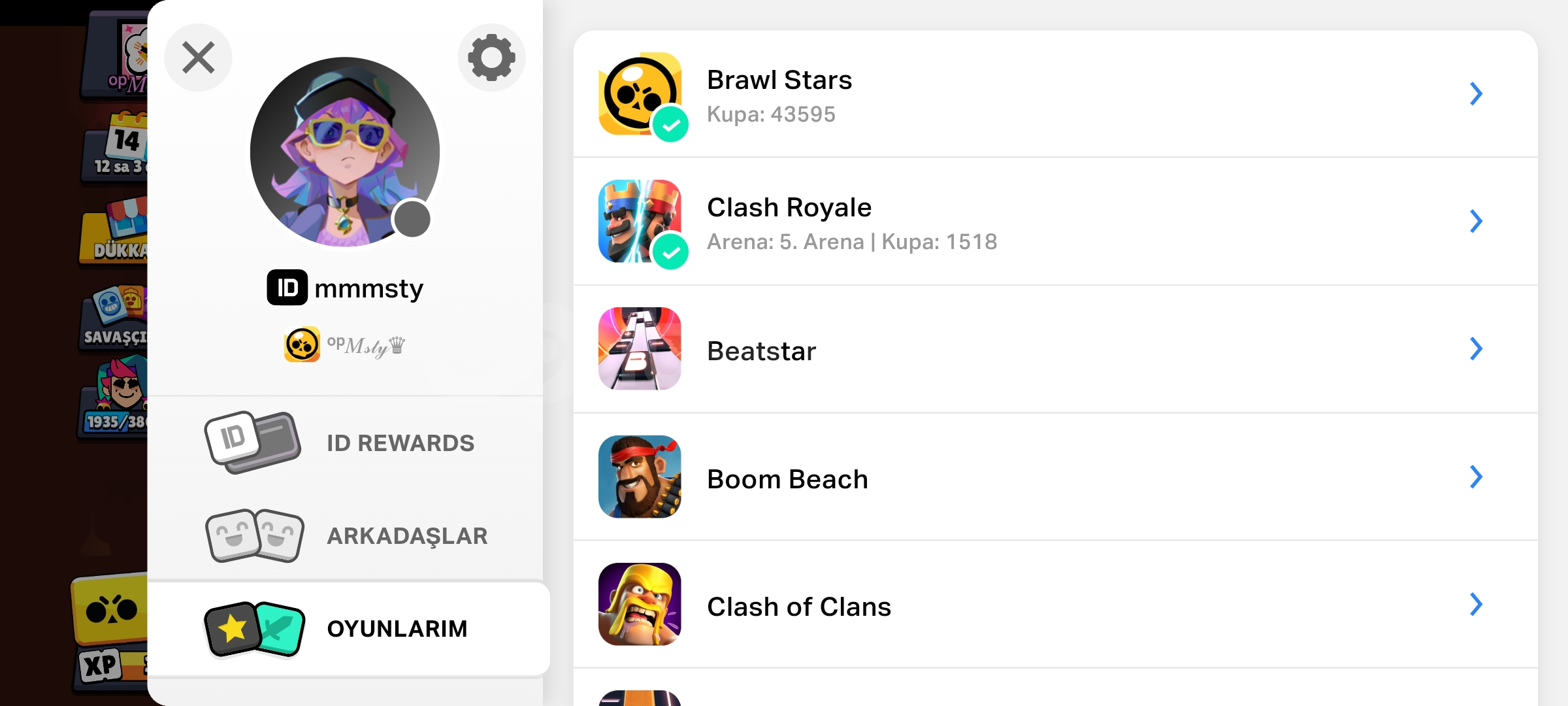Expand Clash of Clans row chevron
This screenshot has width=1568, height=706.
click(1476, 605)
